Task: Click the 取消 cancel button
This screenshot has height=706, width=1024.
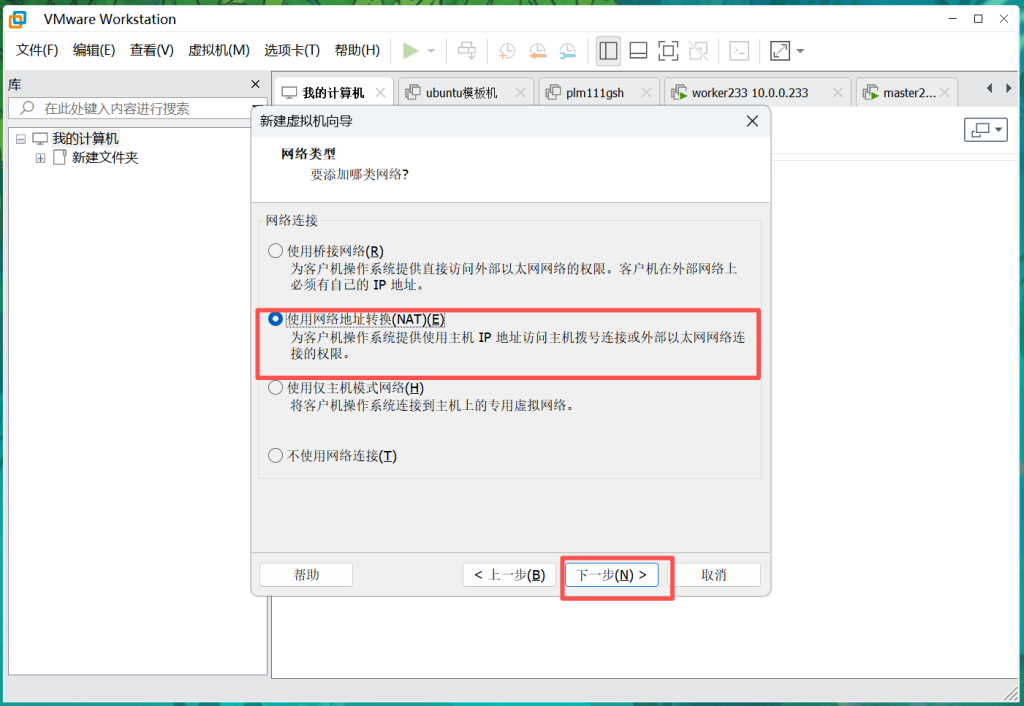Action: [x=714, y=575]
